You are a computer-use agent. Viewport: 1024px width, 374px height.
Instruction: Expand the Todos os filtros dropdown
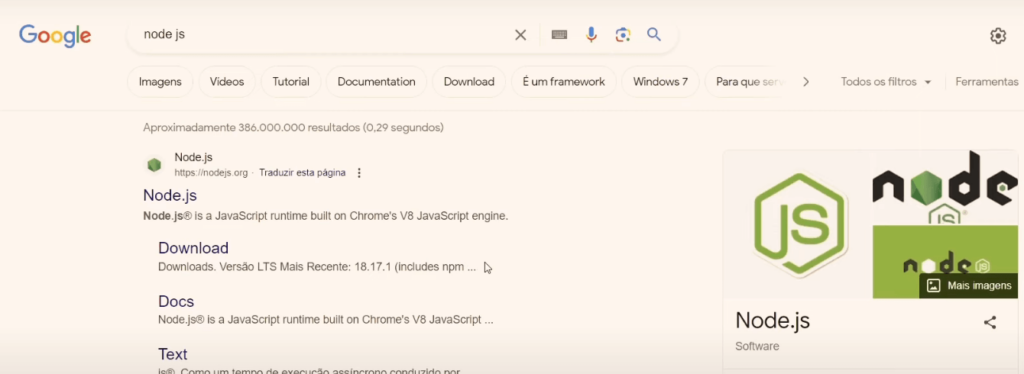click(x=886, y=82)
